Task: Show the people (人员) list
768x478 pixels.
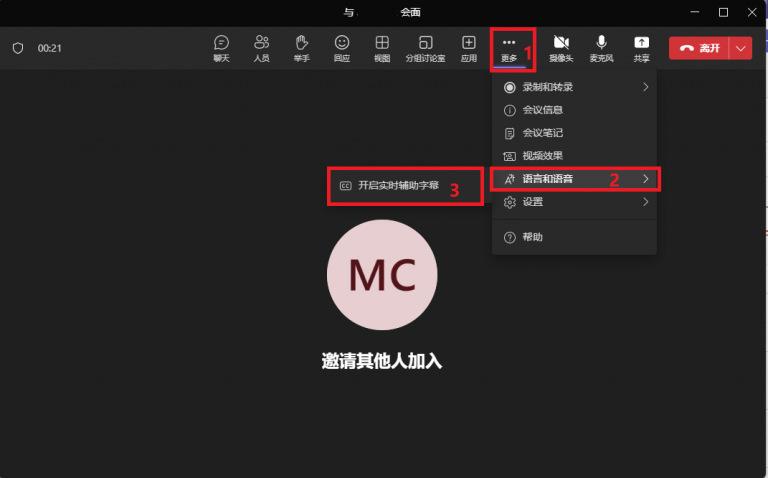Action: coord(261,47)
